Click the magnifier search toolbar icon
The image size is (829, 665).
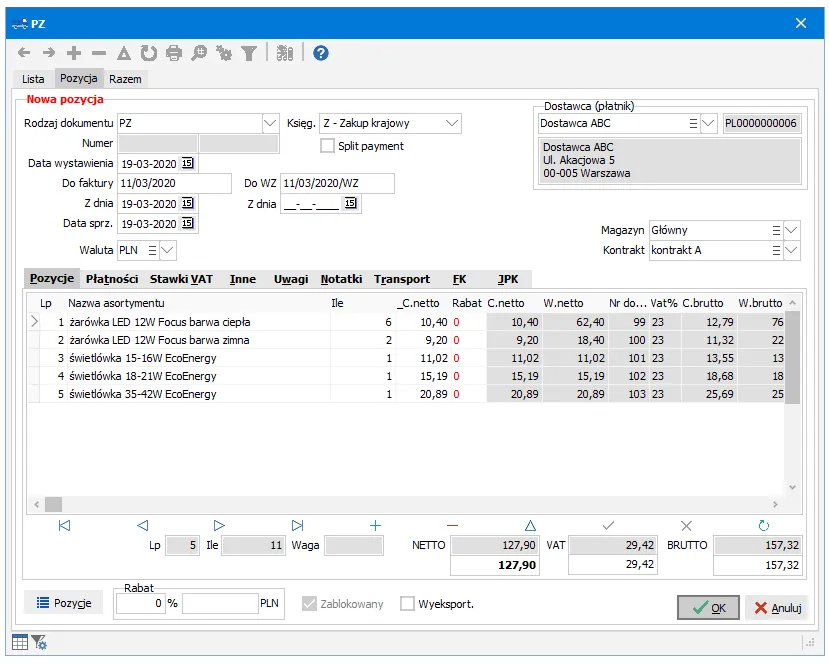pos(199,53)
